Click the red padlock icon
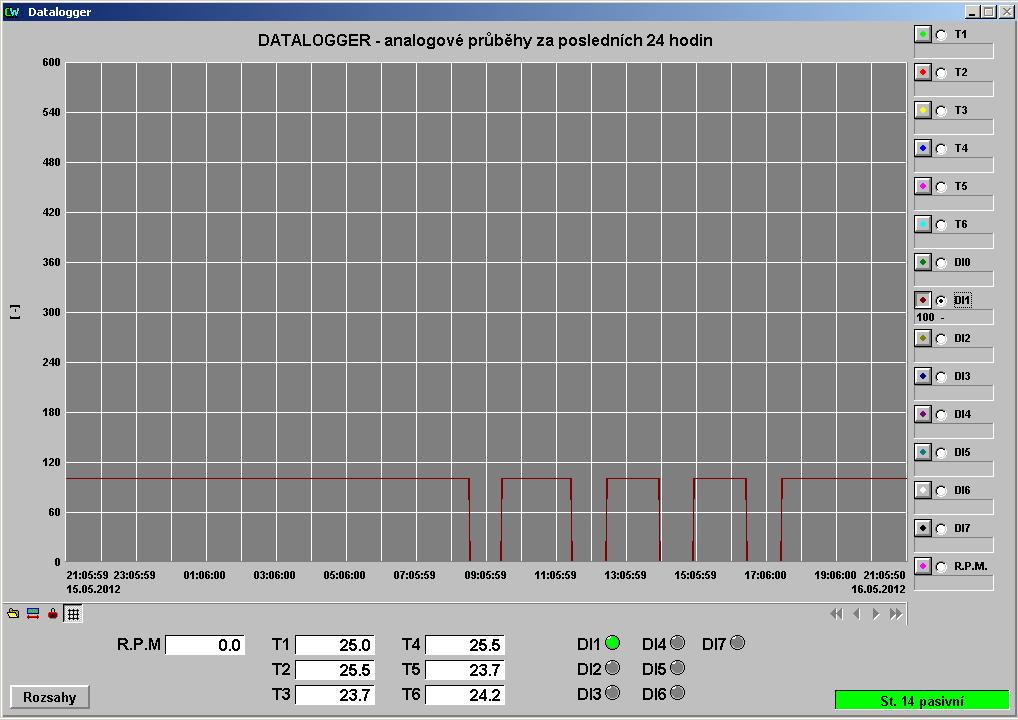Screen dimensions: 1018x720 click(x=53, y=614)
